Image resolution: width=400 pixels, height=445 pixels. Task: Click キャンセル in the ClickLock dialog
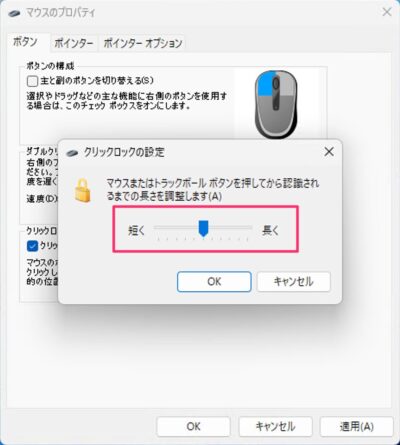click(293, 282)
